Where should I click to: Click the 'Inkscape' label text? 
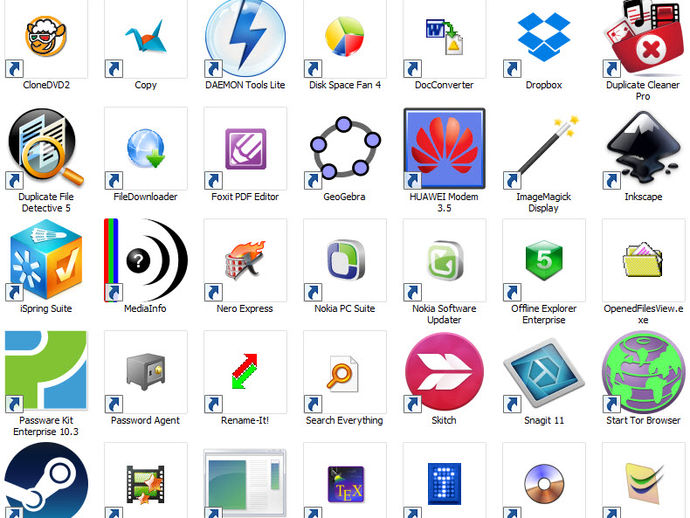coord(643,197)
